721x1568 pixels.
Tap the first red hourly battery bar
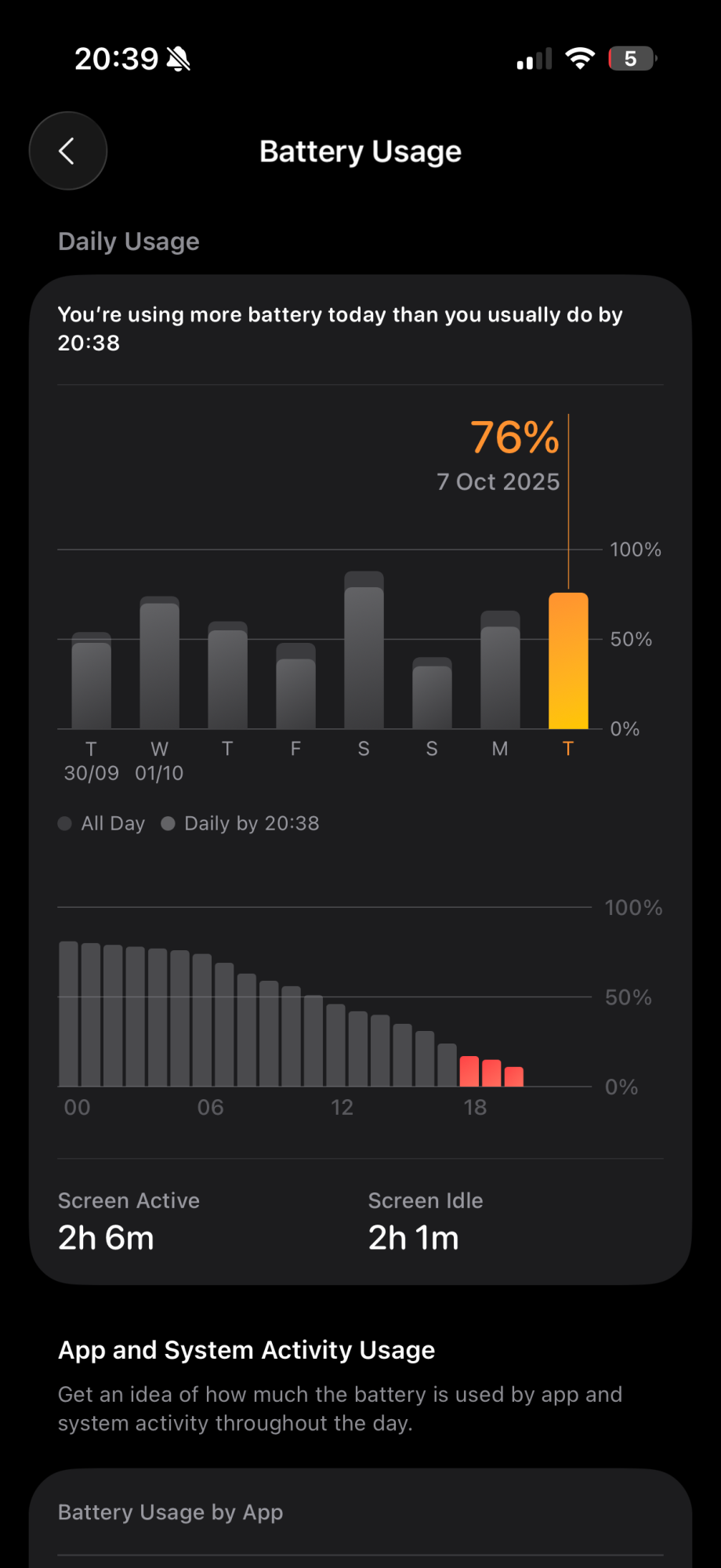pos(469,1071)
